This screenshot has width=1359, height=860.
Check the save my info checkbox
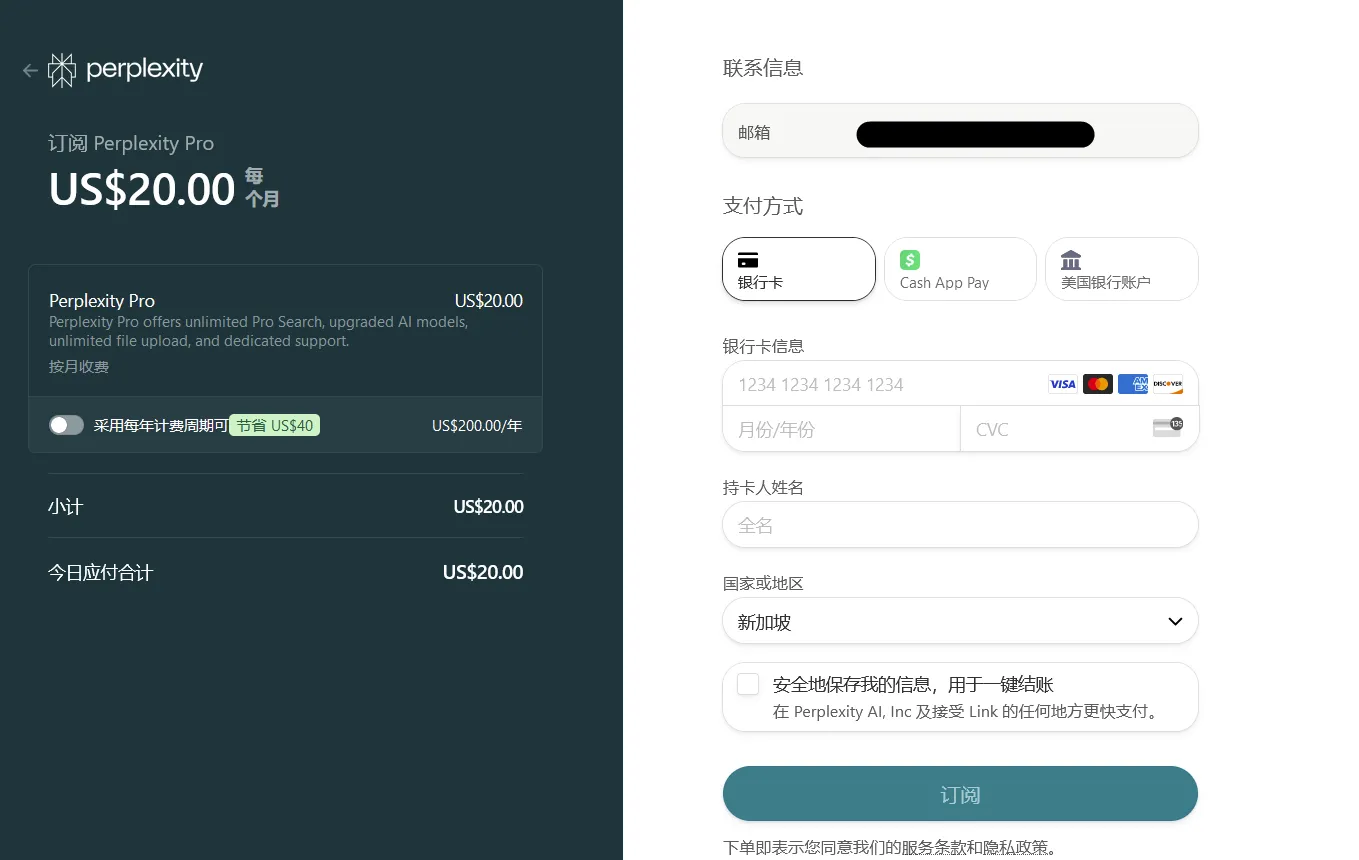click(748, 684)
